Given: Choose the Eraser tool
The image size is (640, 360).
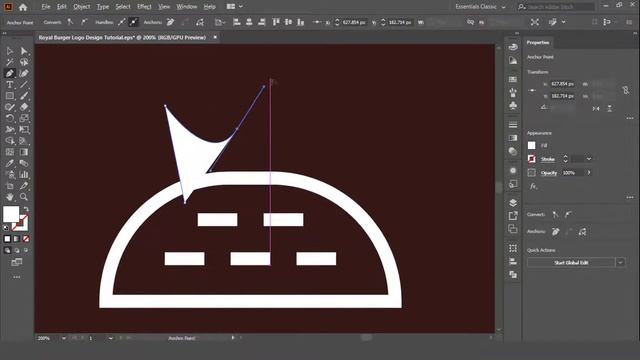Looking at the screenshot, I should [x=24, y=107].
